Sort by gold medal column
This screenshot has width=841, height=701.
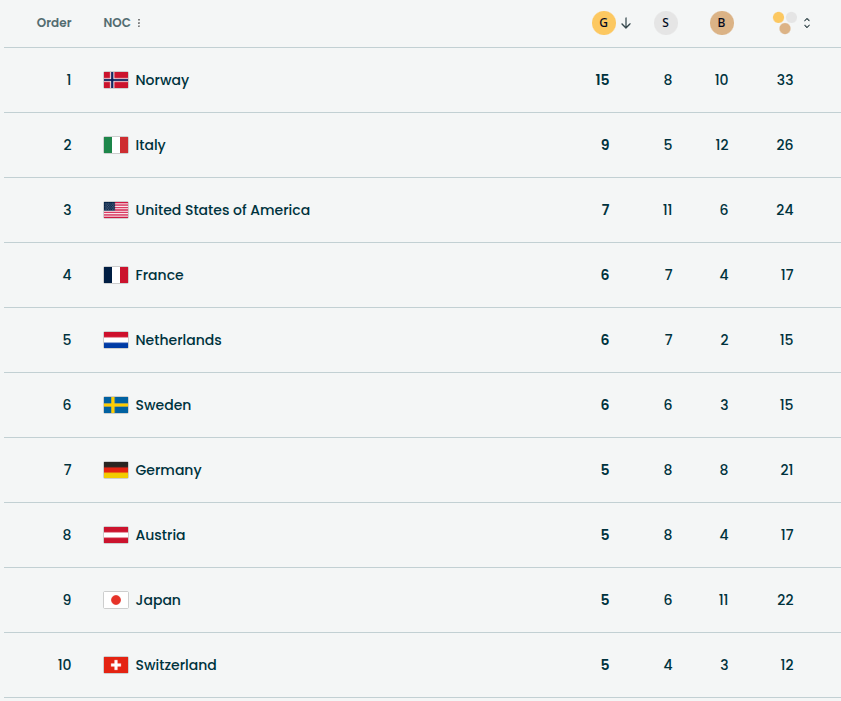pyautogui.click(x=604, y=23)
